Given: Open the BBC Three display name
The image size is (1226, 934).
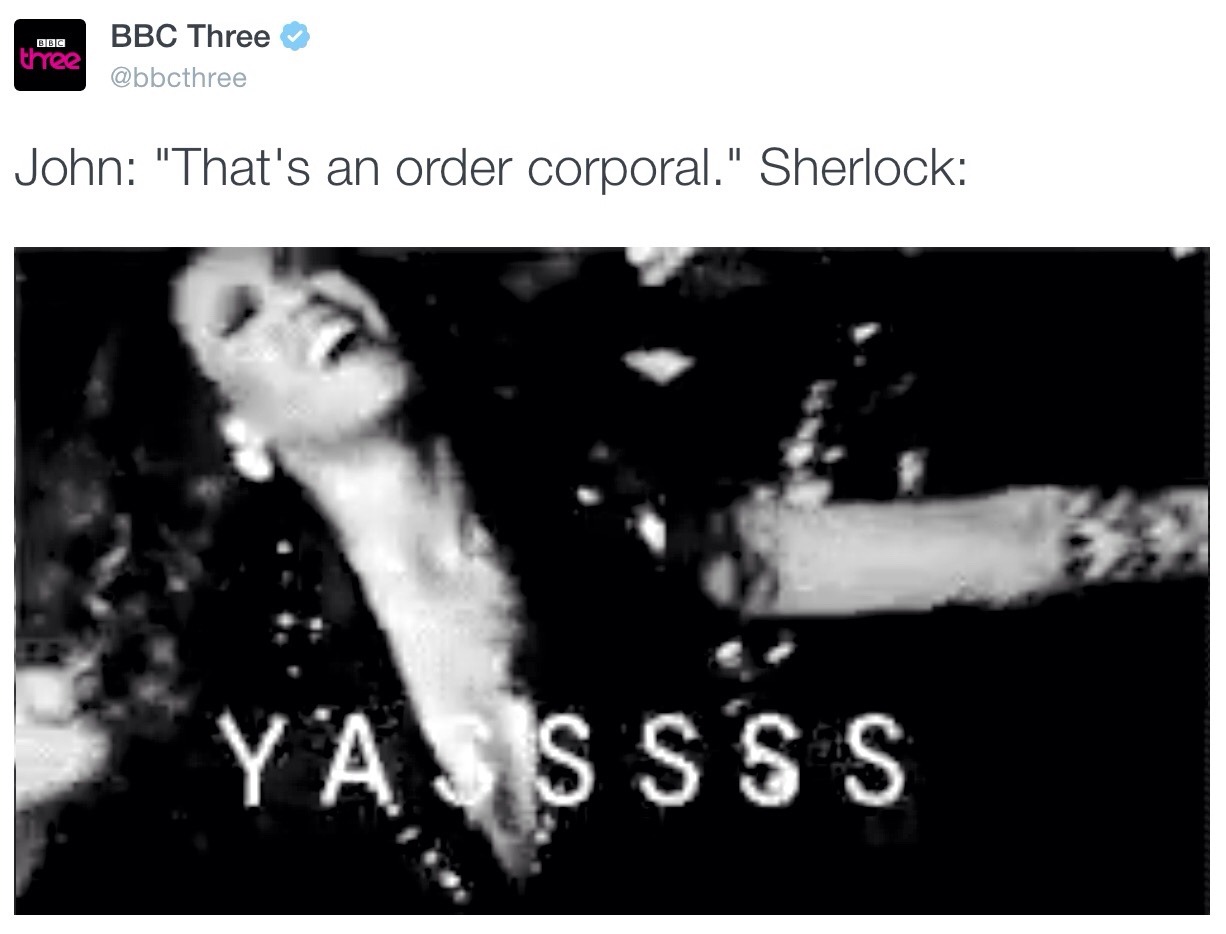Looking at the screenshot, I should 190,37.
